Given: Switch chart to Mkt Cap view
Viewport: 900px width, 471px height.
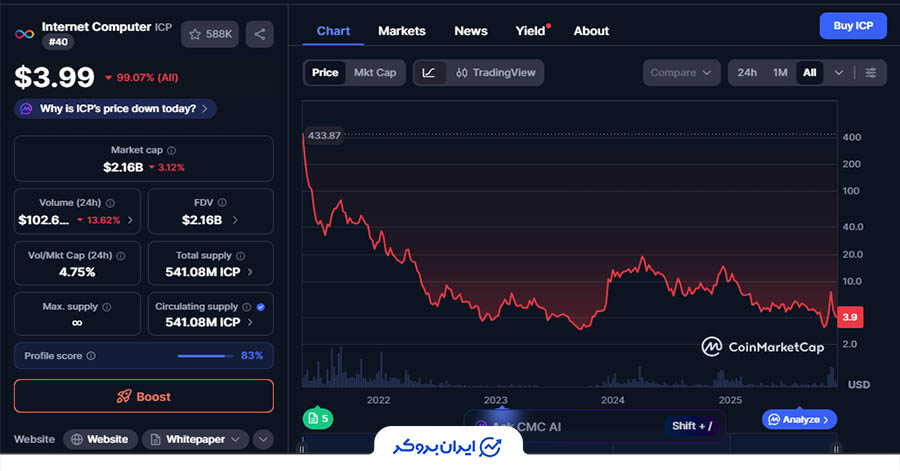Looking at the screenshot, I should click(x=375, y=73).
